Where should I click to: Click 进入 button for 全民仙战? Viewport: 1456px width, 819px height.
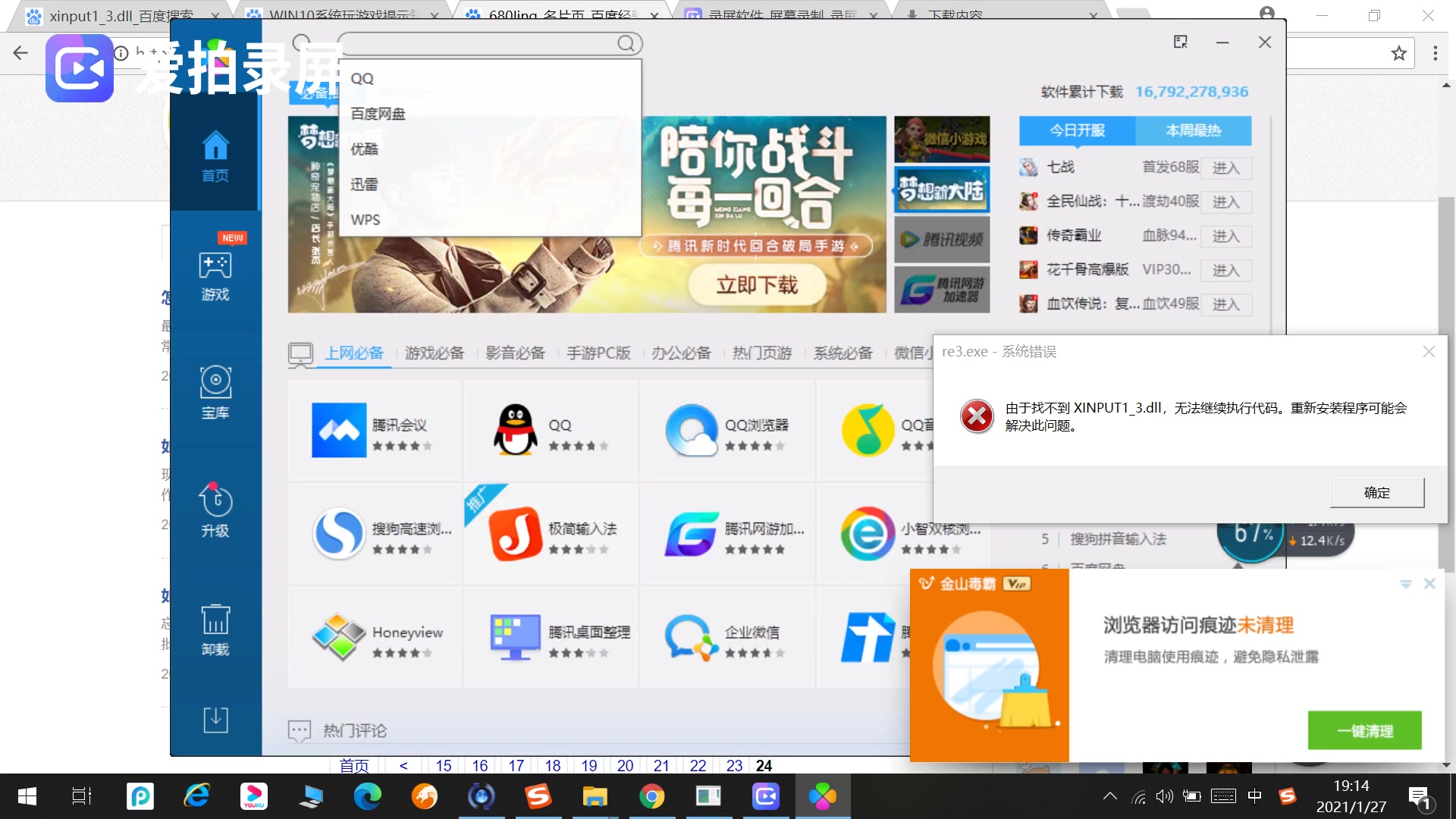[x=1225, y=202]
